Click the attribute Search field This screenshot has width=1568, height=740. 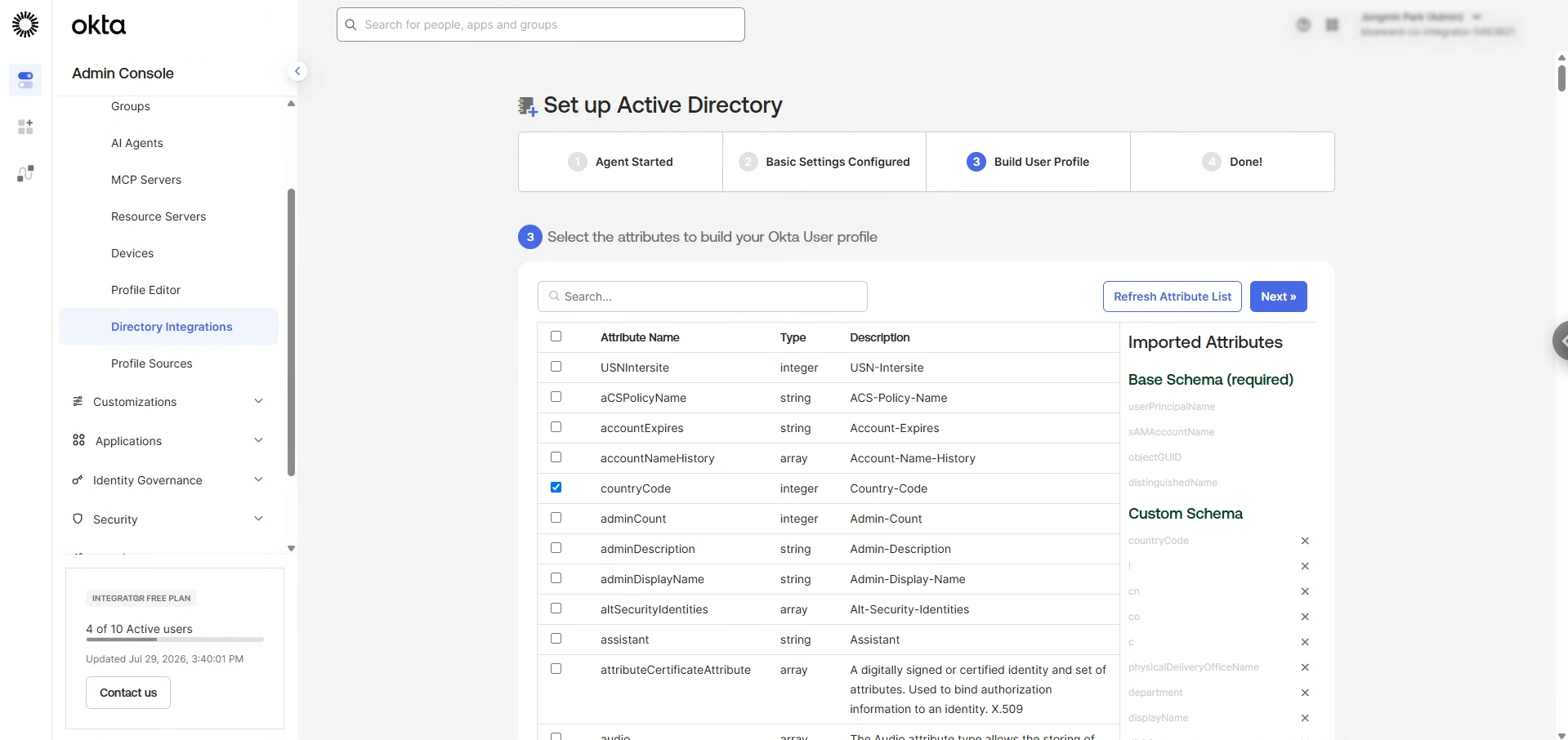click(703, 296)
